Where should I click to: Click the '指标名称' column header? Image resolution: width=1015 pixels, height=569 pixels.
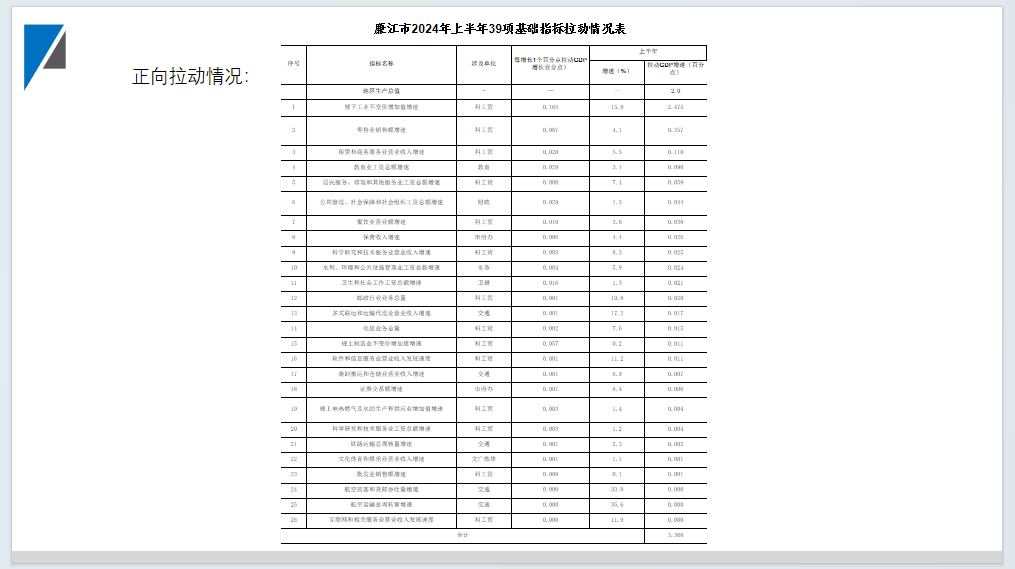381,63
